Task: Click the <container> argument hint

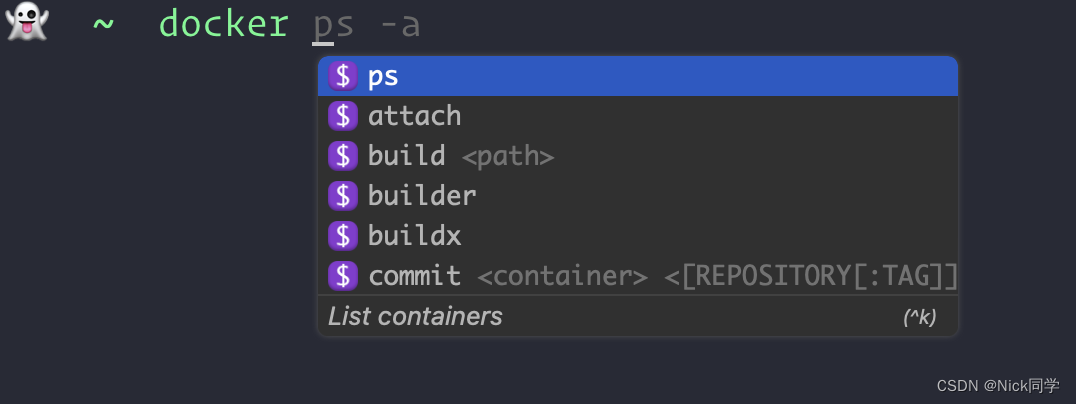Action: pos(562,276)
